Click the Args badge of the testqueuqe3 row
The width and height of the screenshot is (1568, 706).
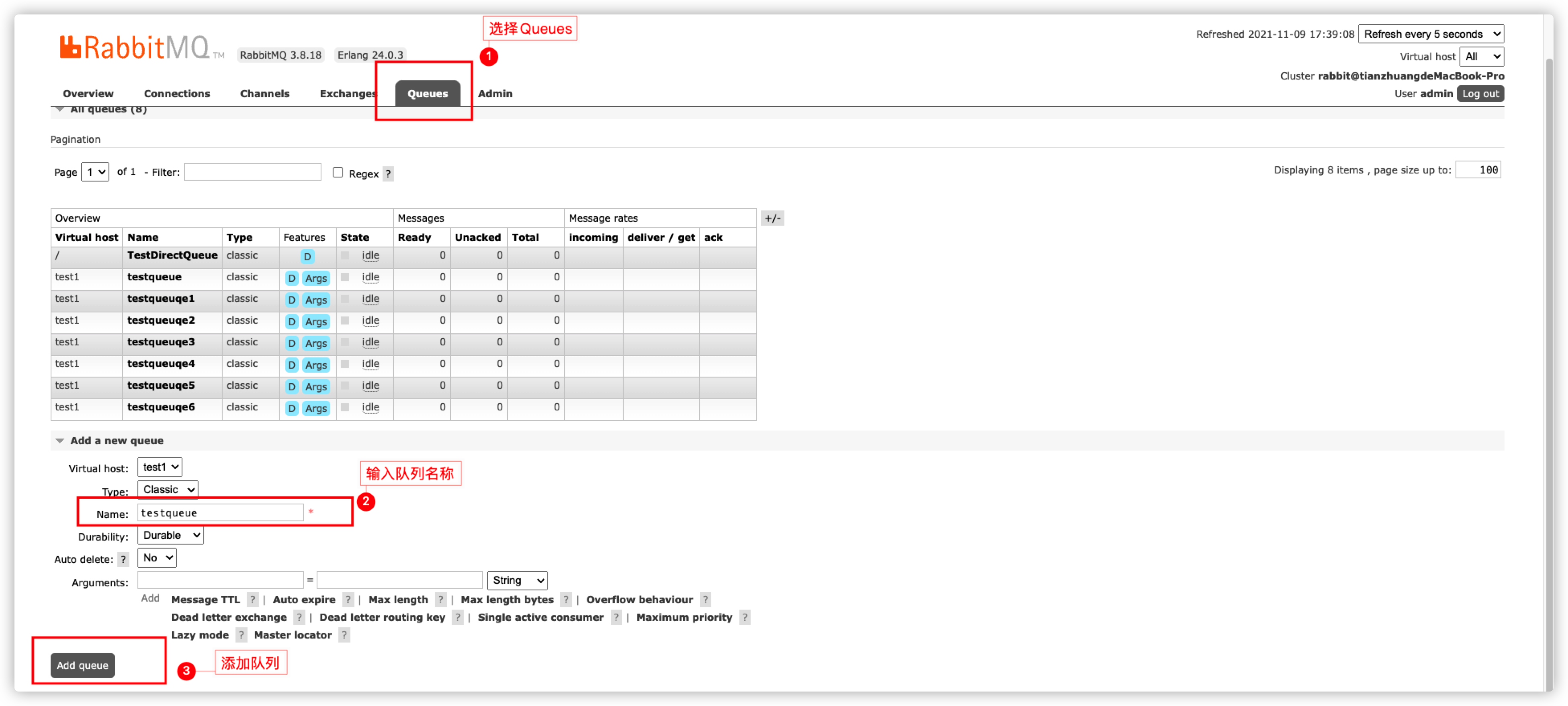click(x=316, y=344)
